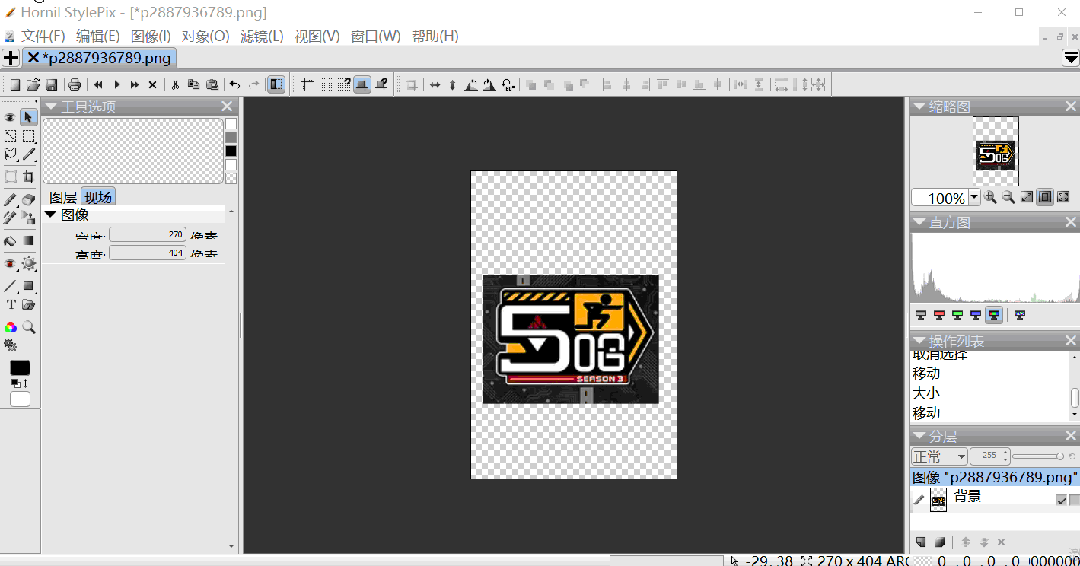Select the Text tool
Image resolution: width=1080 pixels, height=566 pixels.
point(10,304)
